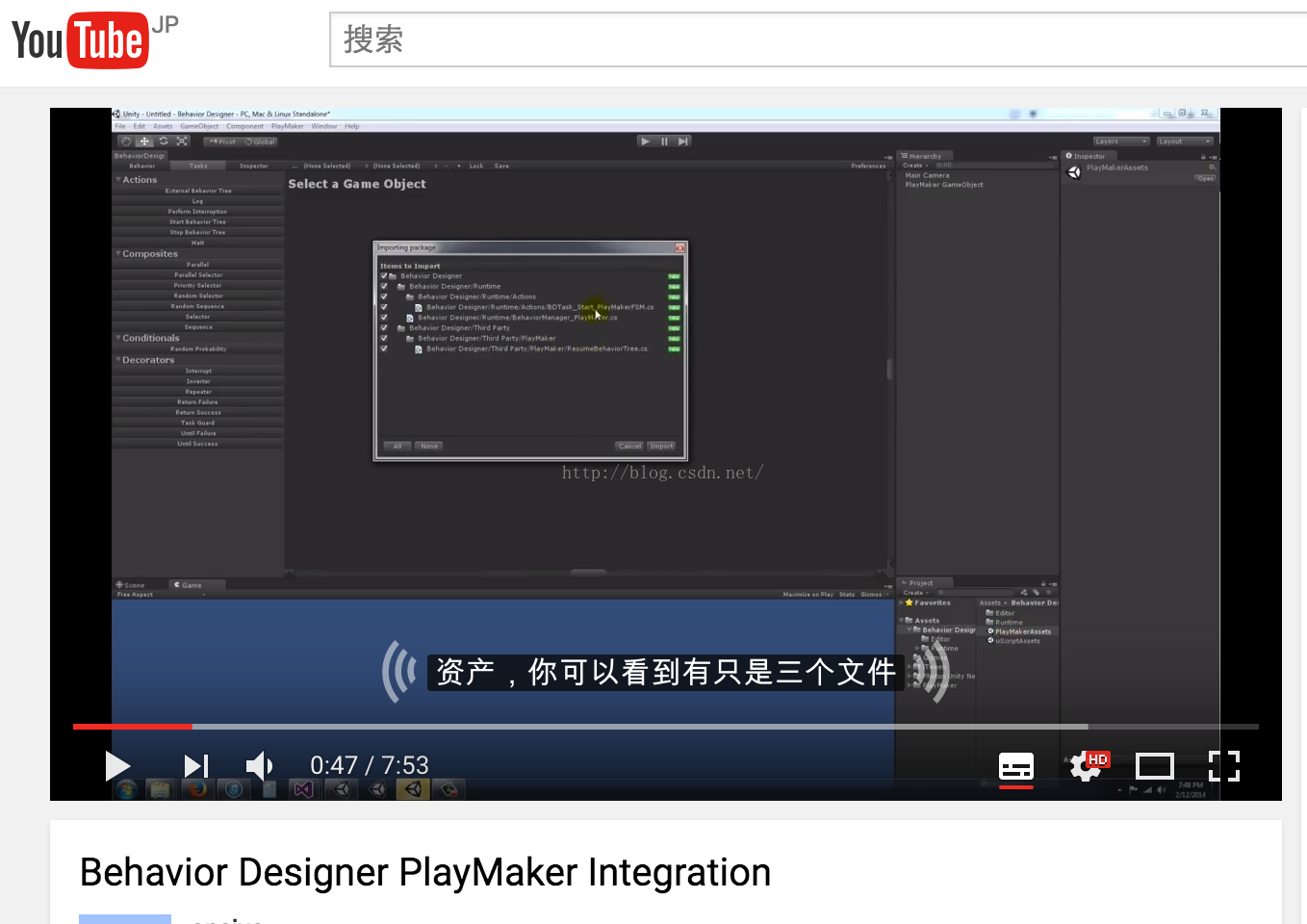Switch to theater mode
This screenshot has width=1307, height=924.
(1155, 766)
